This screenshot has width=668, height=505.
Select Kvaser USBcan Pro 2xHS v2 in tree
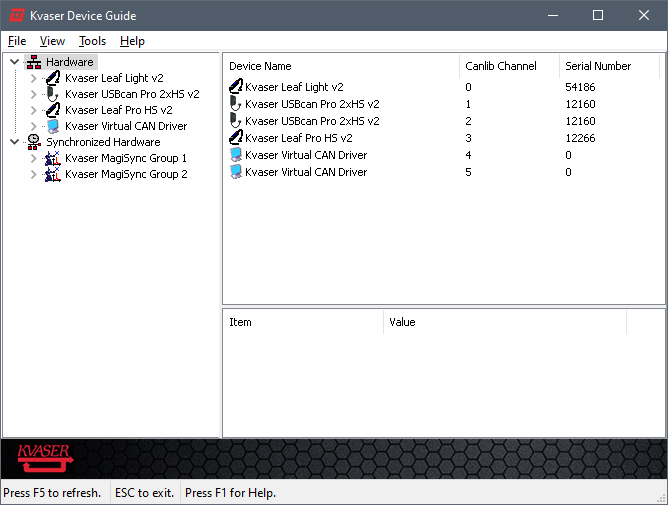[x=132, y=94]
